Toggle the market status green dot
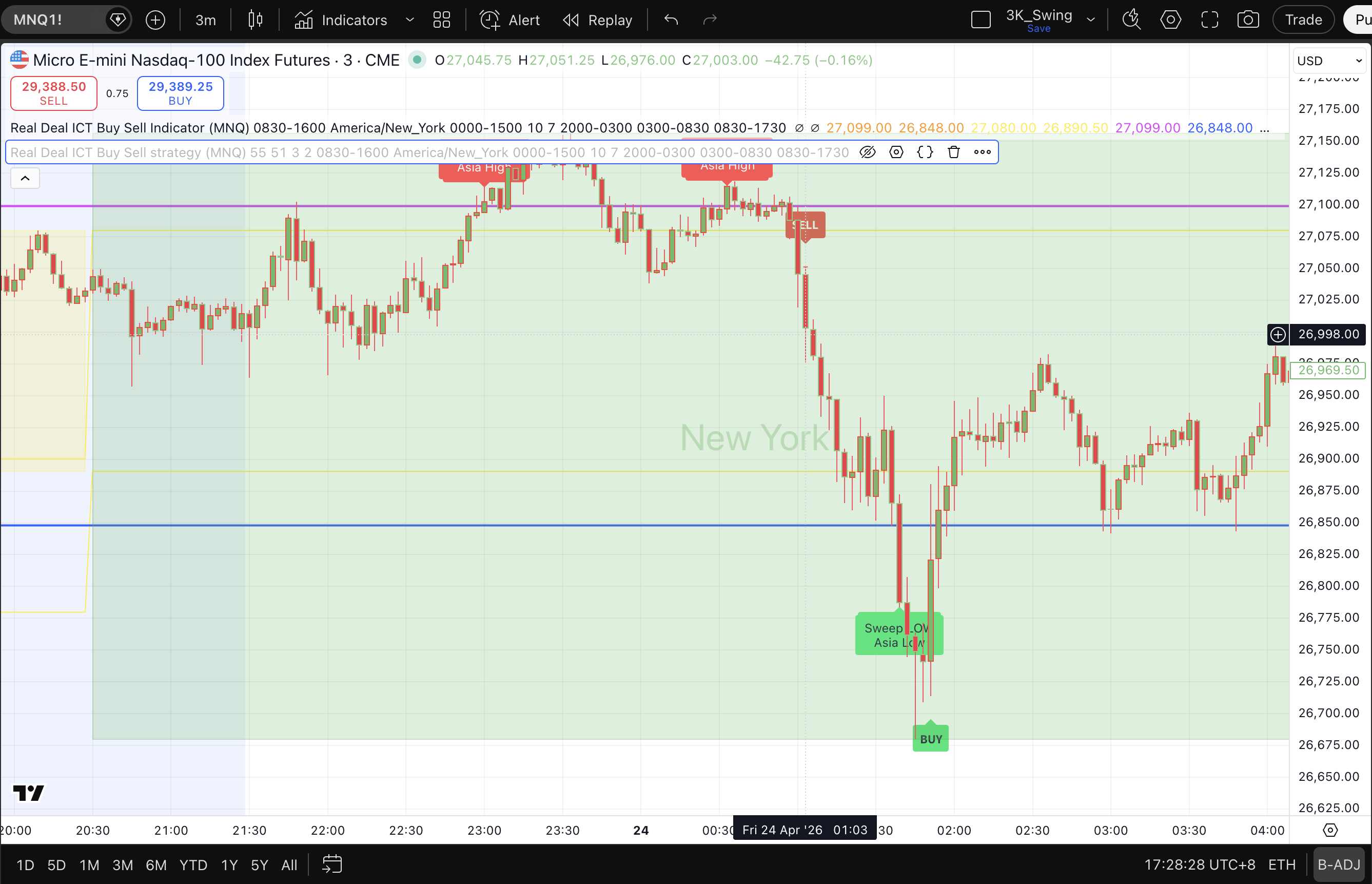Viewport: 1372px width, 884px height. click(x=418, y=60)
